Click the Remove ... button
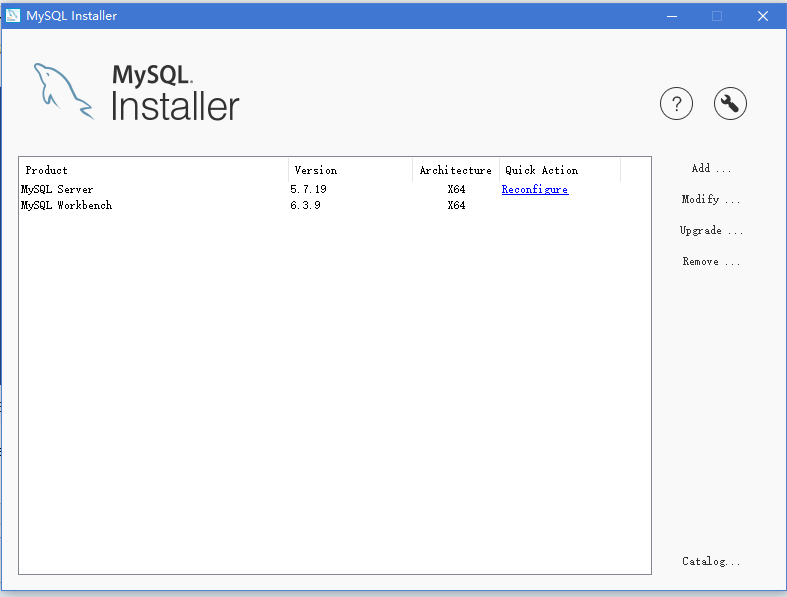The height and width of the screenshot is (597, 787). point(711,262)
